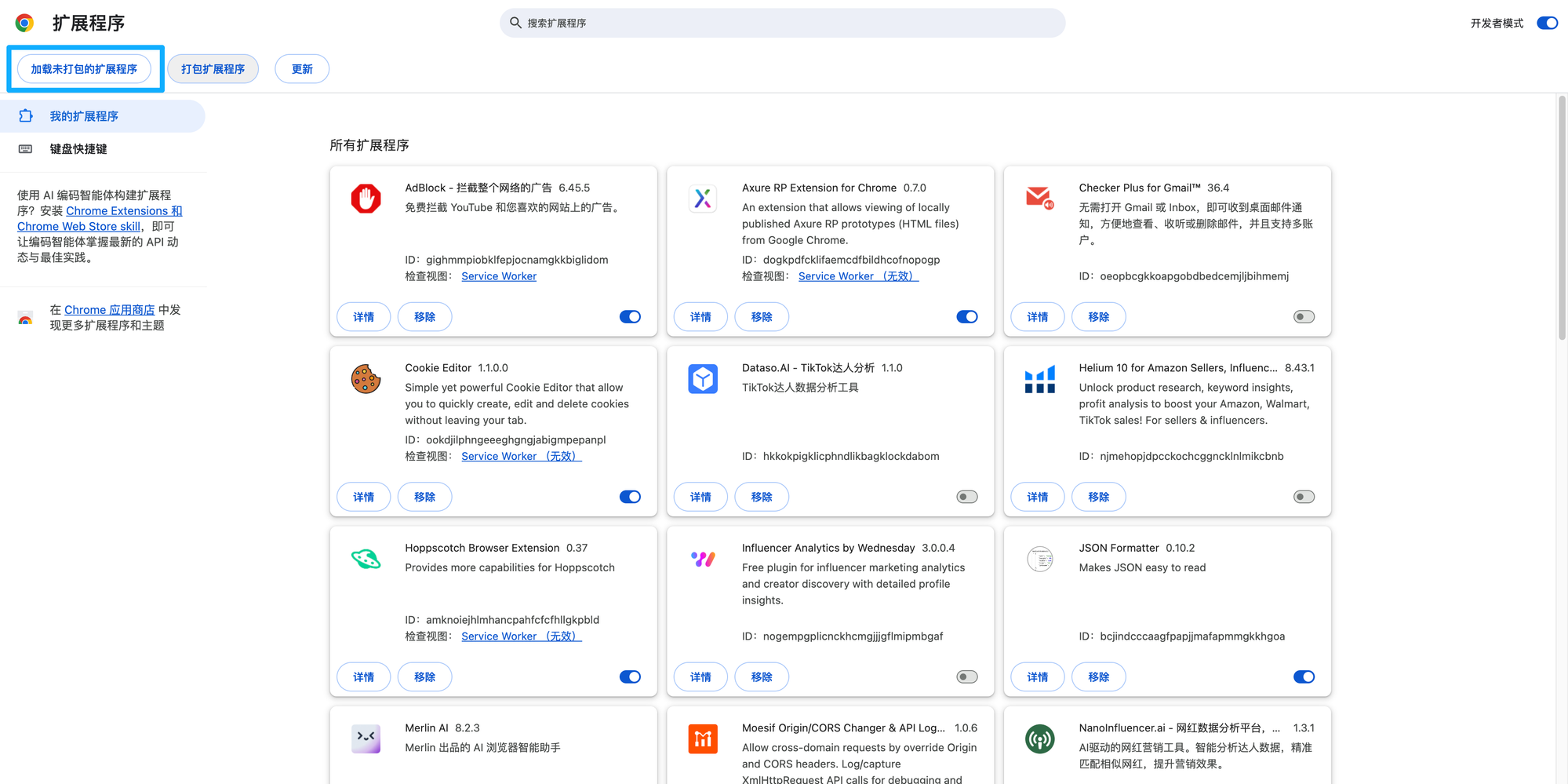The width and height of the screenshot is (1568, 784).
Task: Click the 更新 button
Action: [302, 69]
